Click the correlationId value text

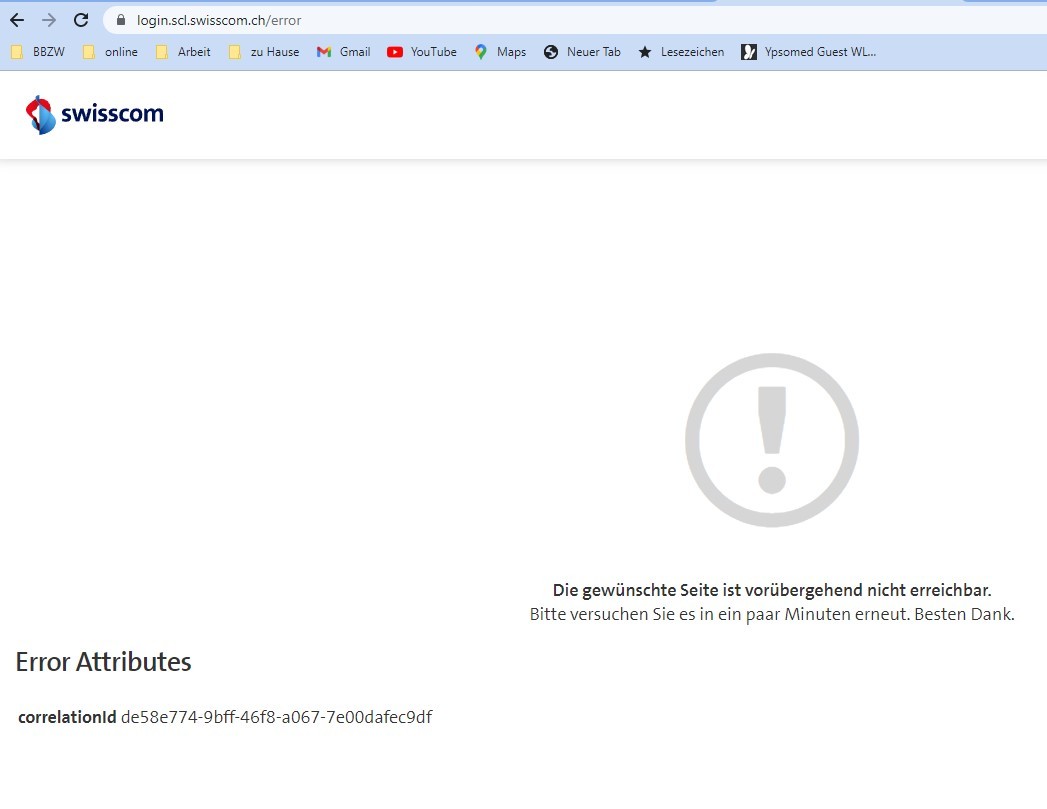tap(276, 717)
